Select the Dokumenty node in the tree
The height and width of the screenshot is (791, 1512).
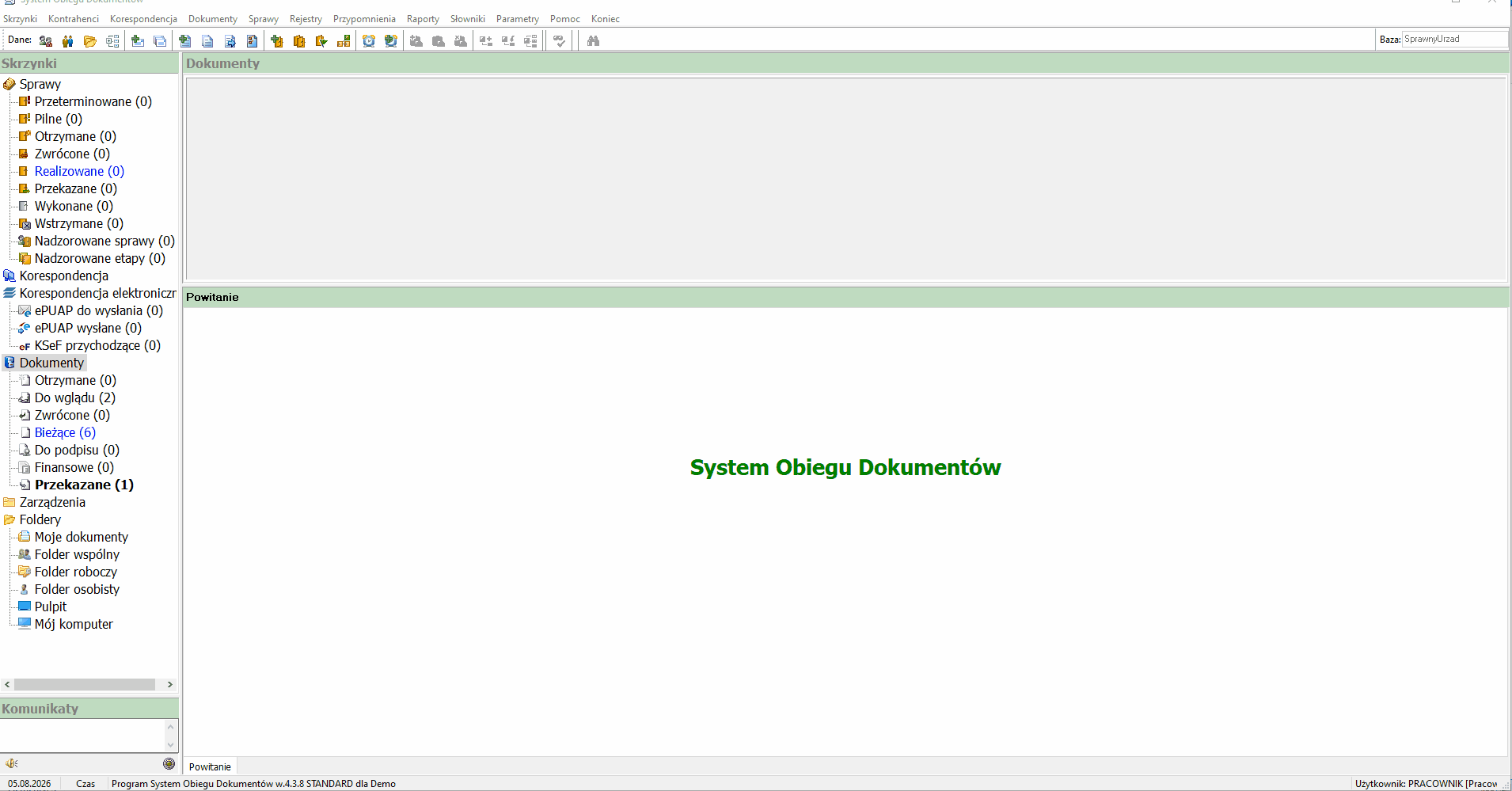(51, 363)
